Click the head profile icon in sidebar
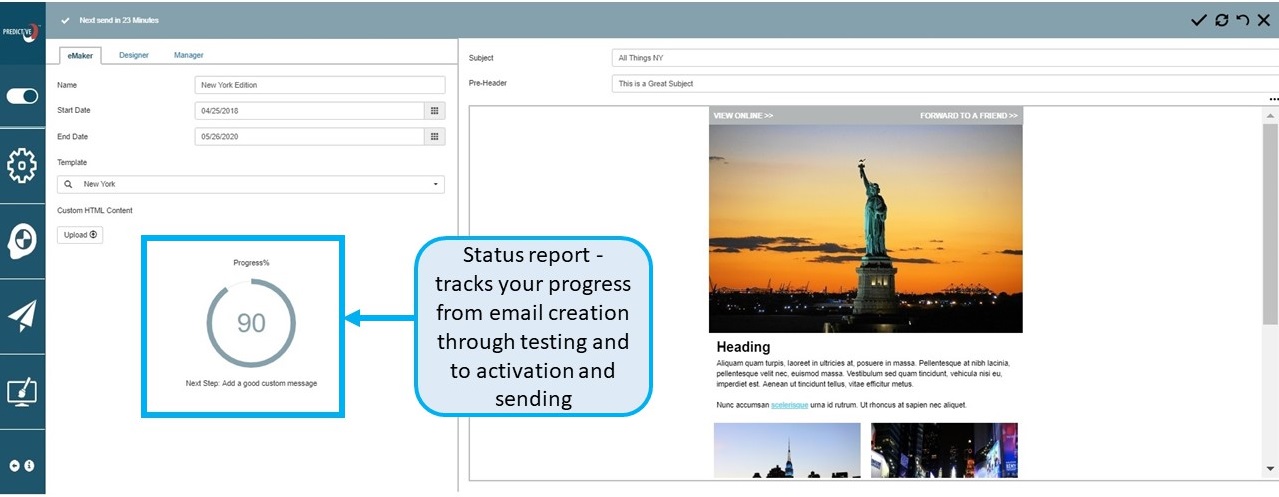1279x497 pixels. pos(22,240)
